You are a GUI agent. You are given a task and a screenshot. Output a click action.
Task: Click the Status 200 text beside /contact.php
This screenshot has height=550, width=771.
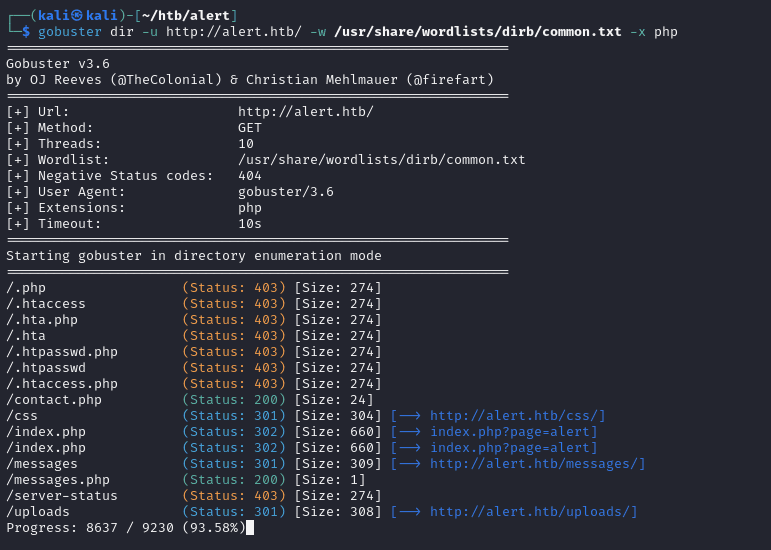click(234, 400)
